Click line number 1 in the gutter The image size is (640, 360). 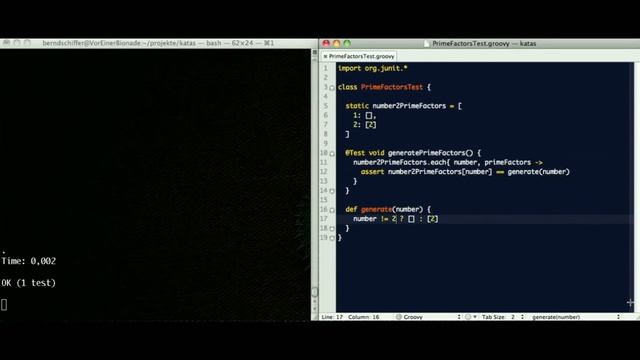pyautogui.click(x=325, y=68)
